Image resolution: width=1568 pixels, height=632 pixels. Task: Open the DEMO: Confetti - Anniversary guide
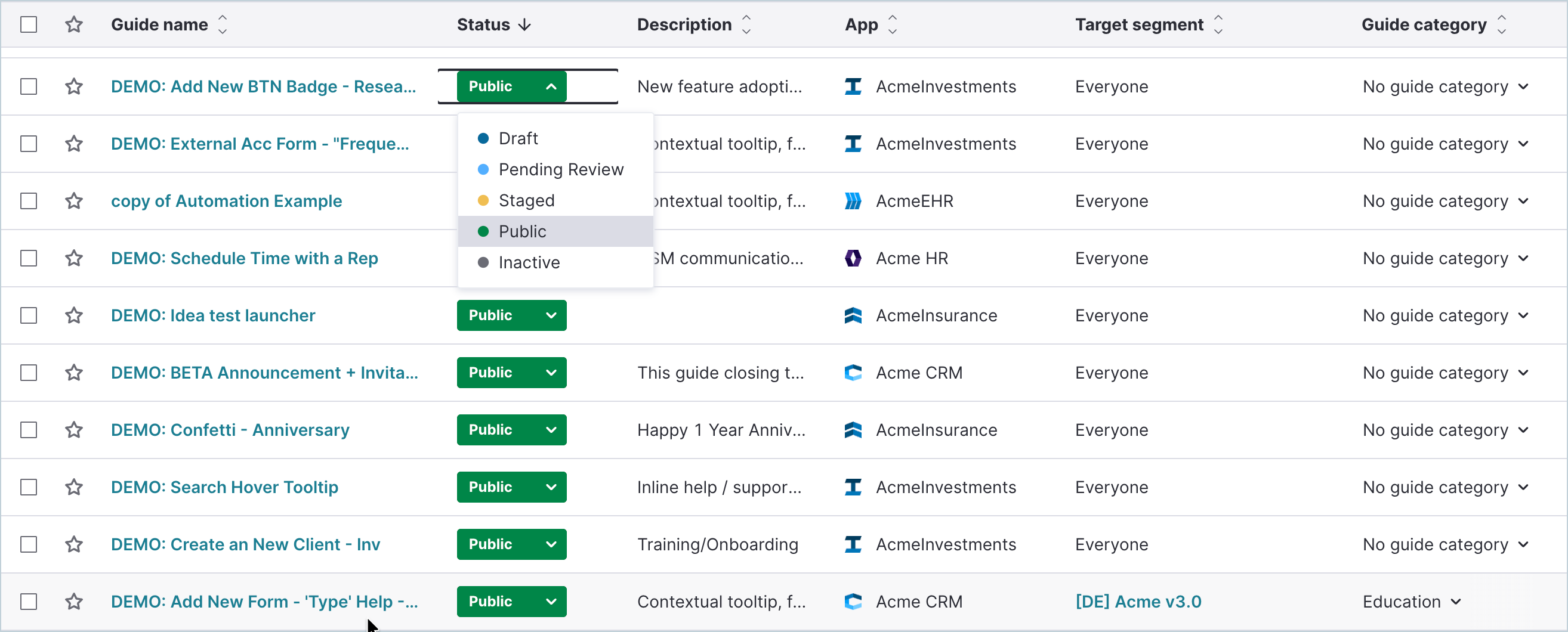pyautogui.click(x=230, y=429)
